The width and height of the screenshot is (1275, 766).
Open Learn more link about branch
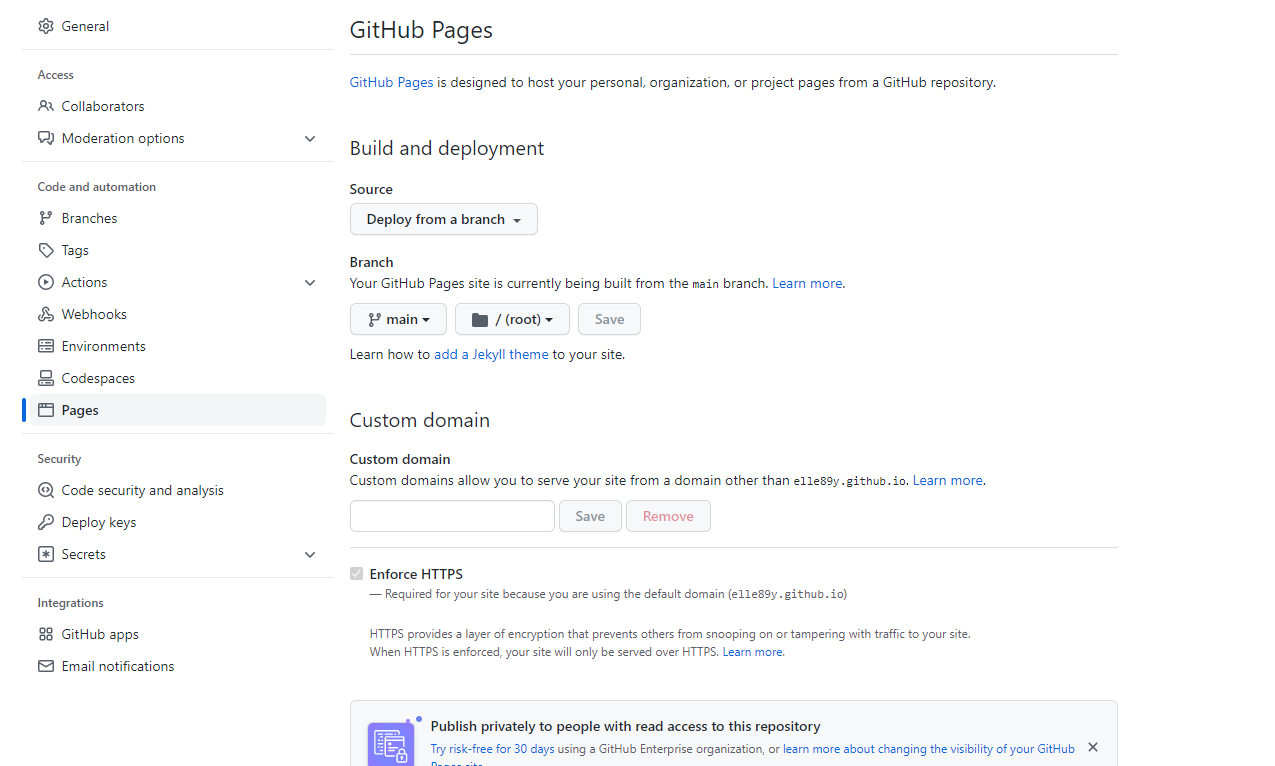tap(807, 283)
